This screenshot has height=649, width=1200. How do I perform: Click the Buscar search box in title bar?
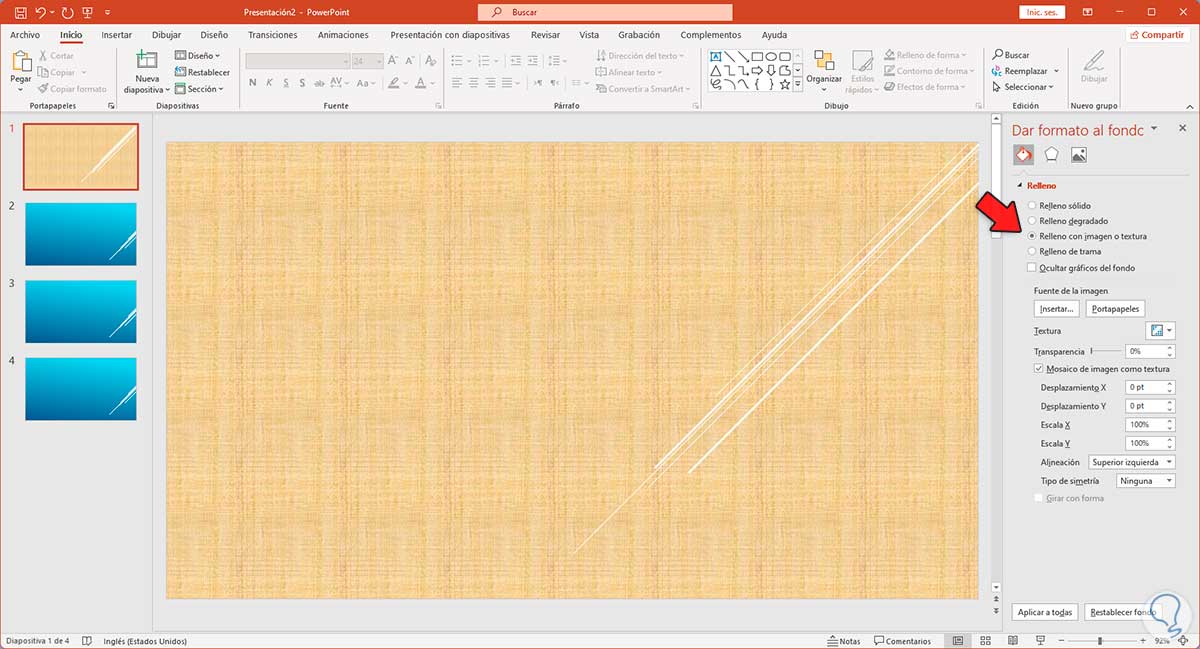[605, 12]
